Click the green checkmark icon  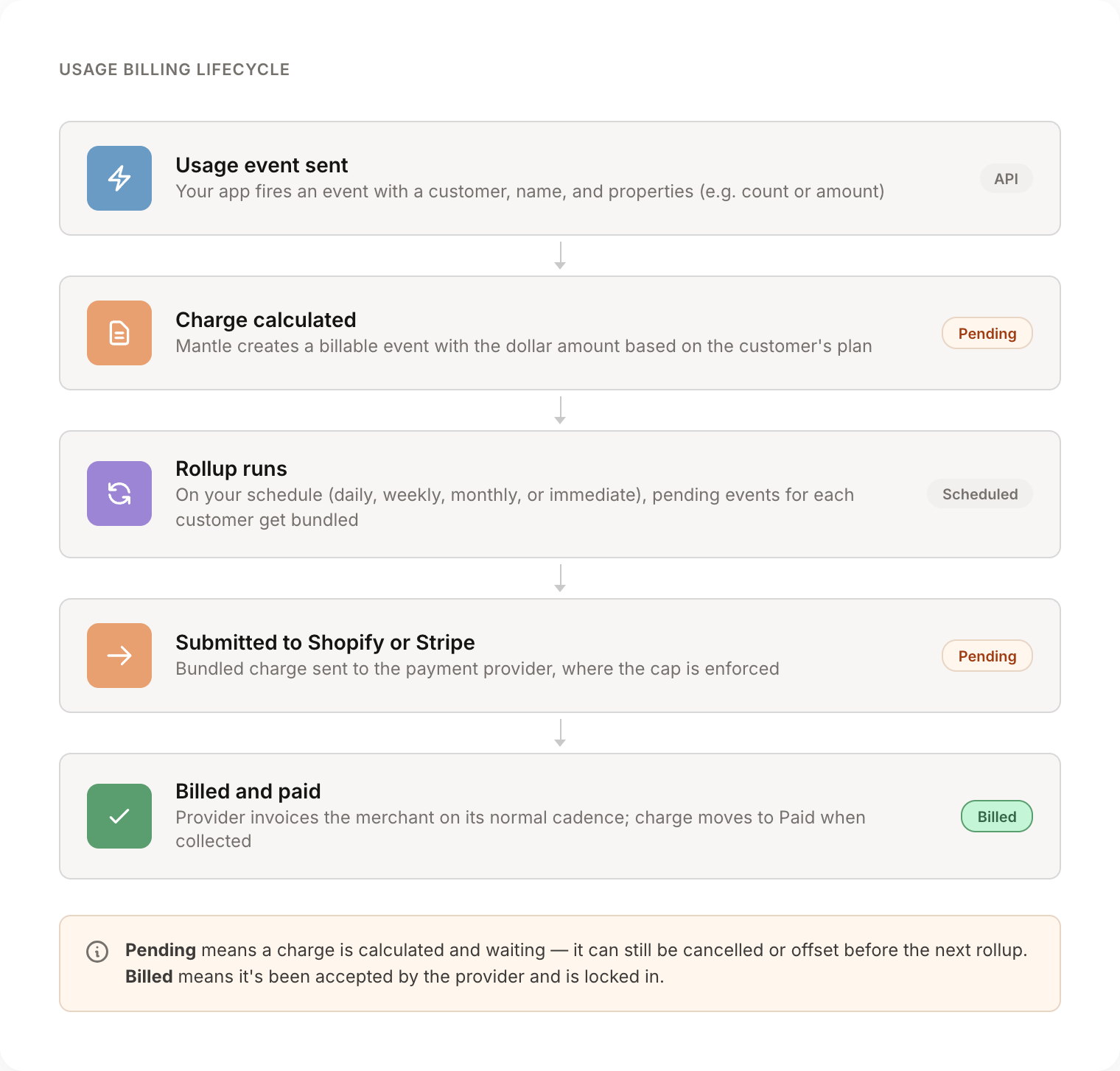click(x=119, y=816)
